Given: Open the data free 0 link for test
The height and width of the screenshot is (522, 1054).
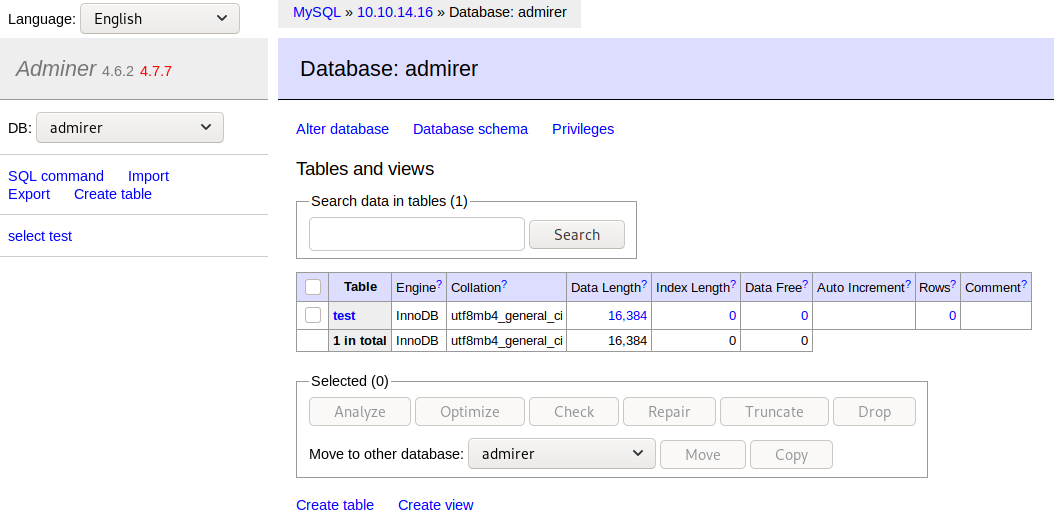Looking at the screenshot, I should [805, 316].
